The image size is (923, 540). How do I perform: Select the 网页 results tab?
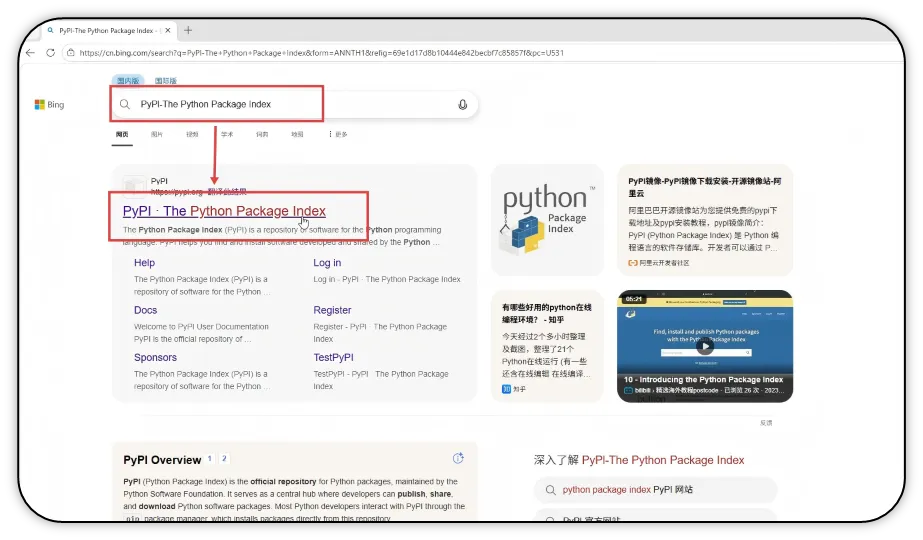pyautogui.click(x=122, y=135)
